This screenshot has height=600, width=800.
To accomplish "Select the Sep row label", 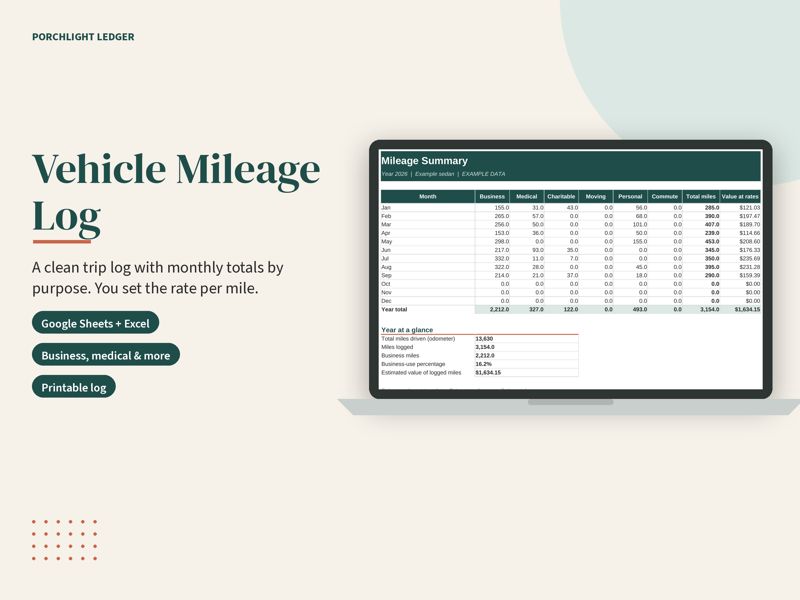I will point(386,276).
